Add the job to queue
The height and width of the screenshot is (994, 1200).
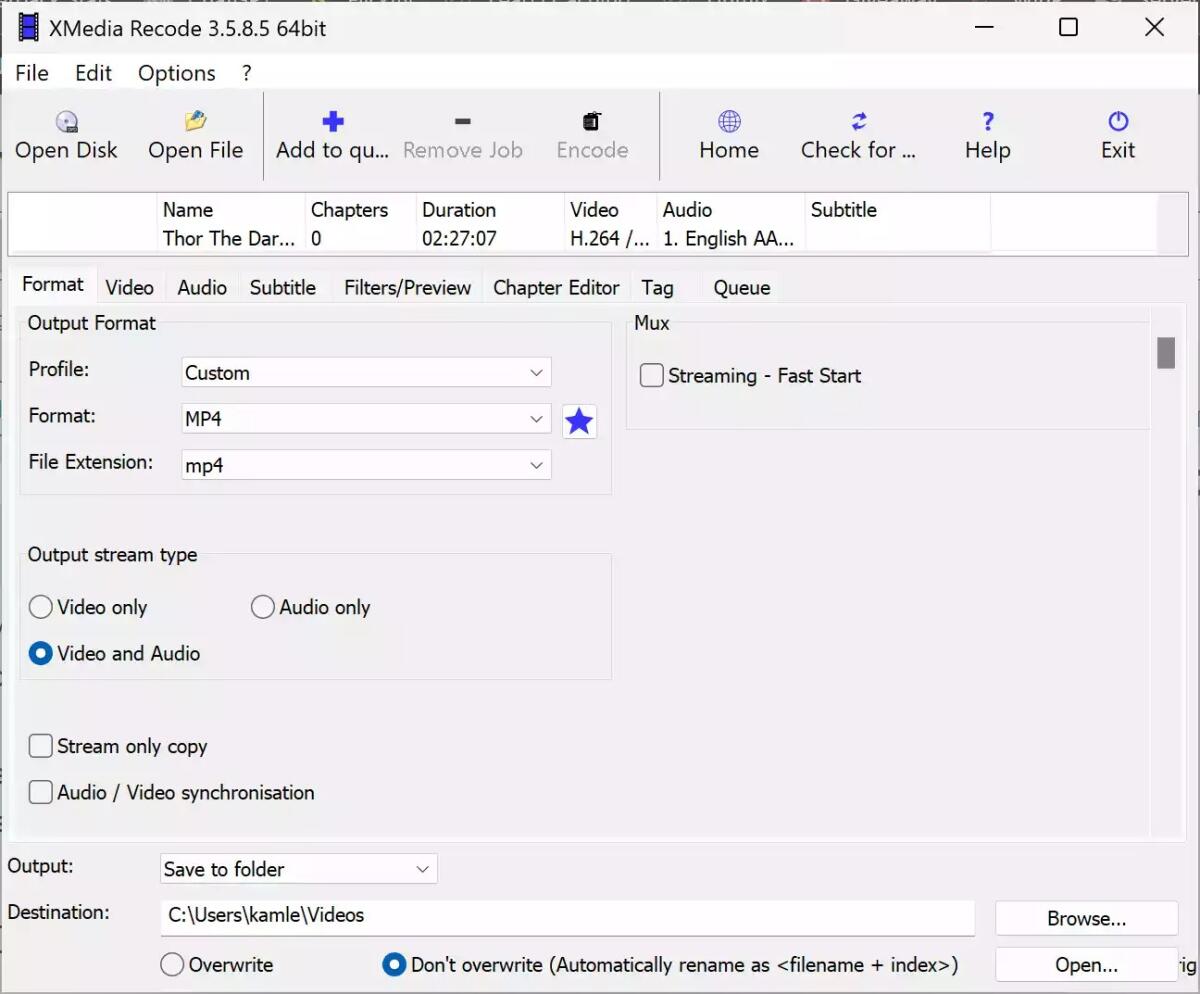pyautogui.click(x=332, y=135)
